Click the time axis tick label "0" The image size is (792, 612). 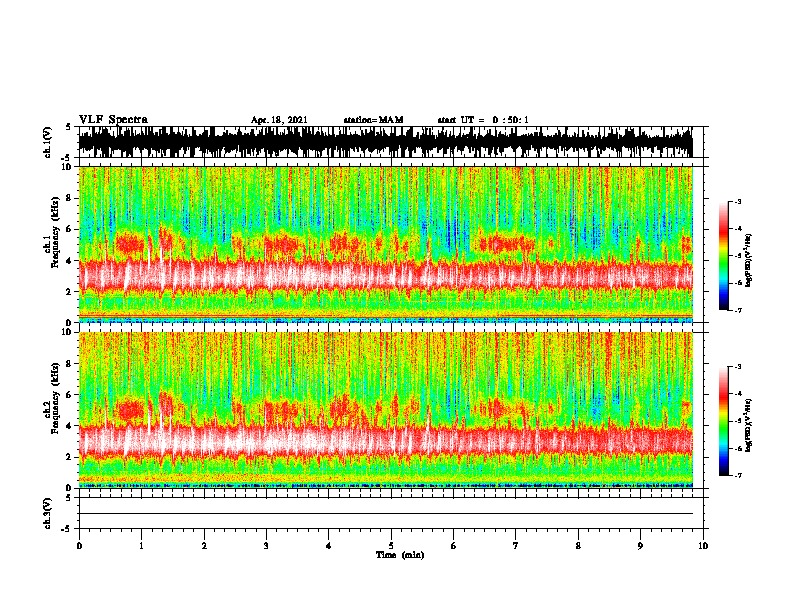[x=79, y=546]
